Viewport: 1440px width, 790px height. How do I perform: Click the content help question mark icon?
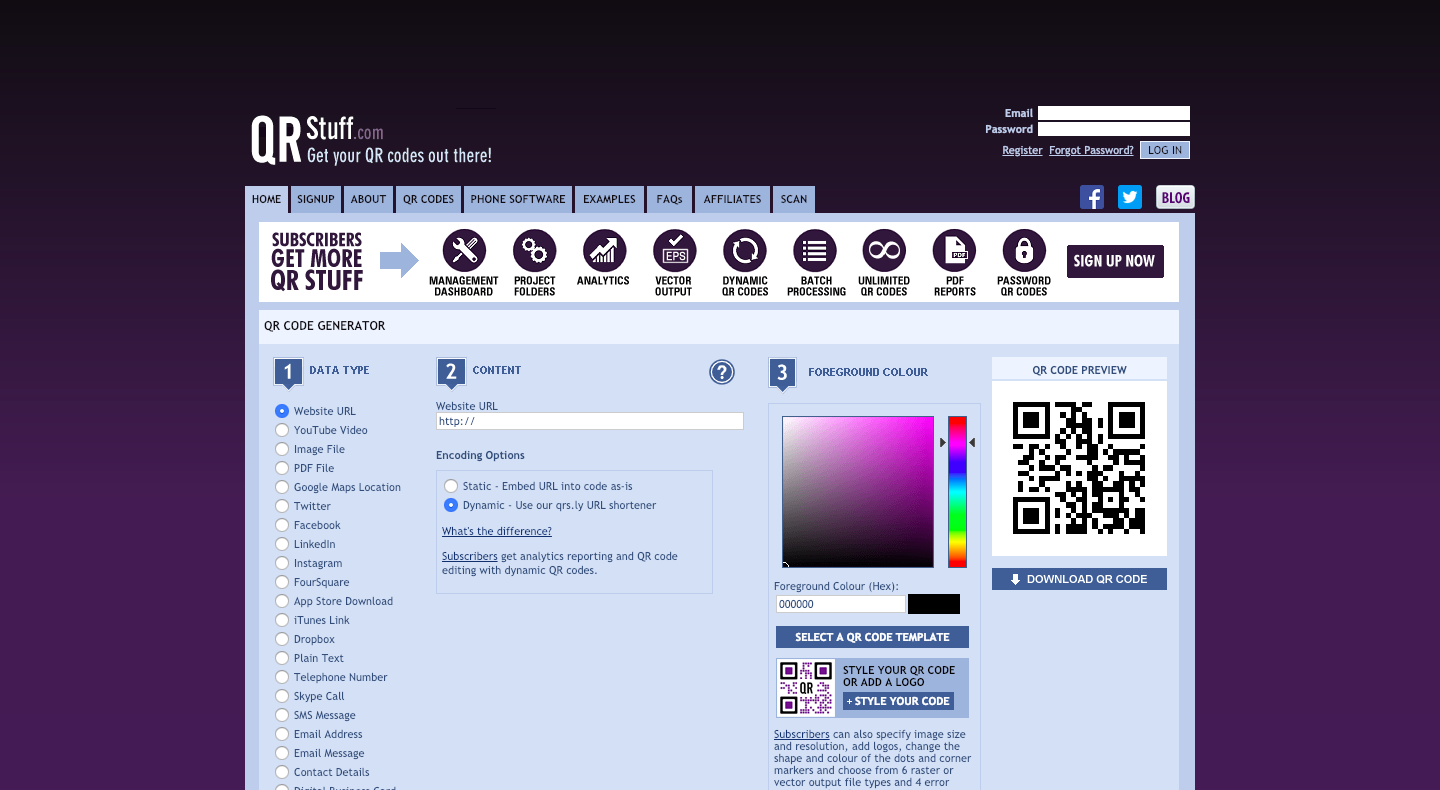722,372
